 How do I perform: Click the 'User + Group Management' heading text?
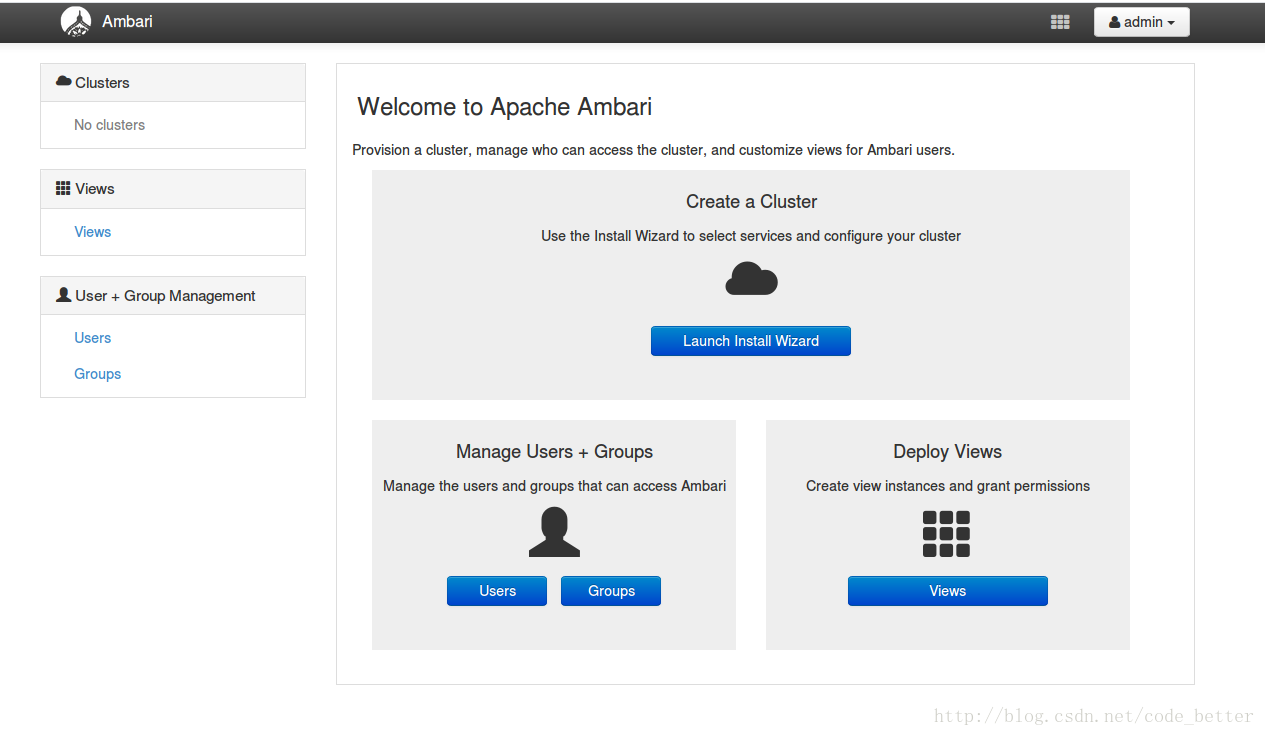coord(165,296)
